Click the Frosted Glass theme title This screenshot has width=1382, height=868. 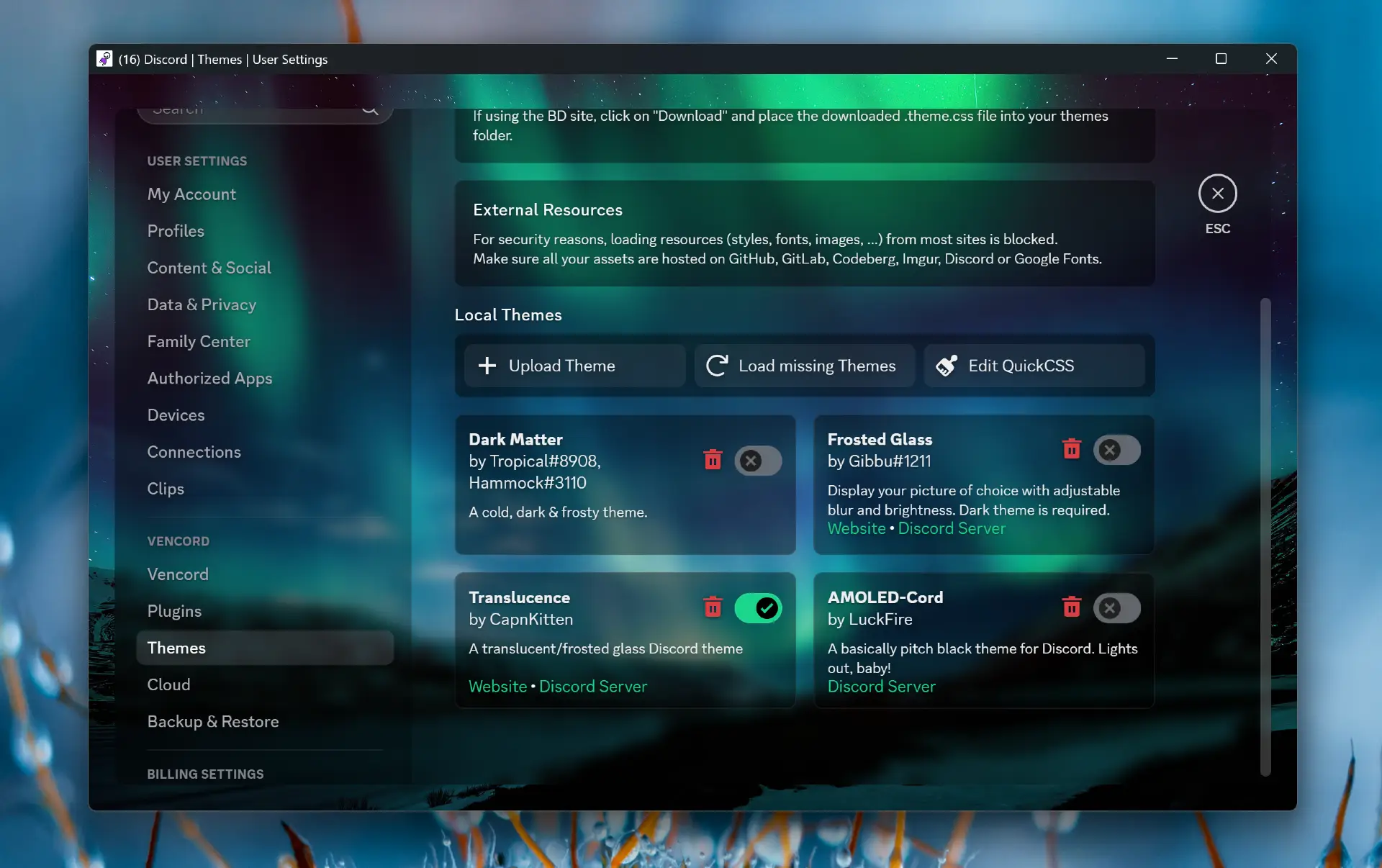tap(880, 439)
